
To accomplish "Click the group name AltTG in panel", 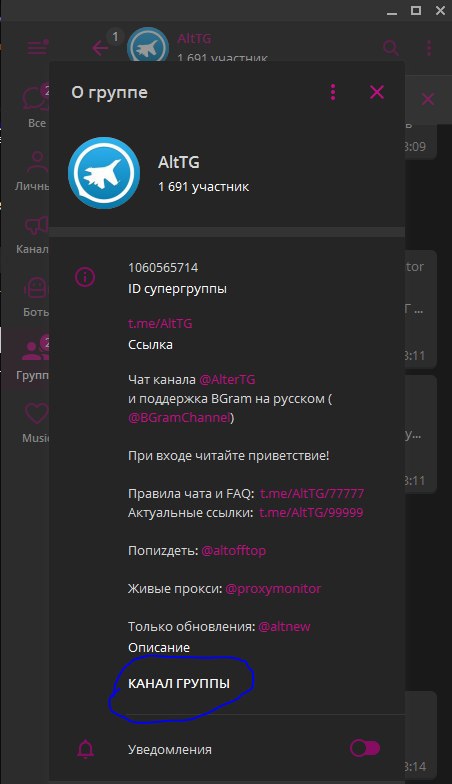I will (178, 162).
